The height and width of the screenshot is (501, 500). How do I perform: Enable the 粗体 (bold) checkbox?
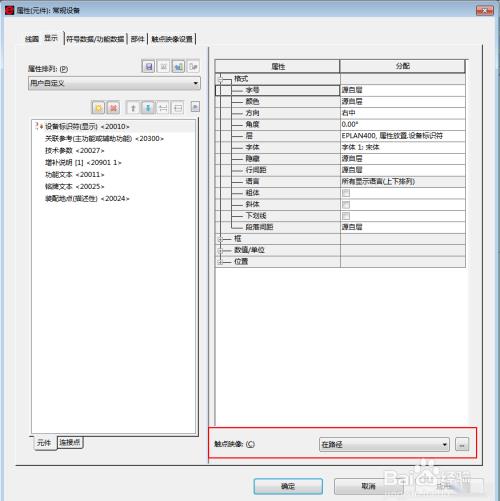pyautogui.click(x=346, y=193)
